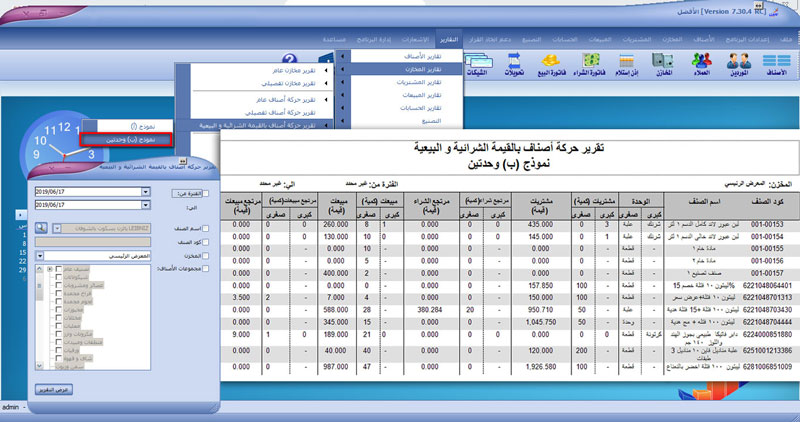Click purchase return value 380.284

430,310
